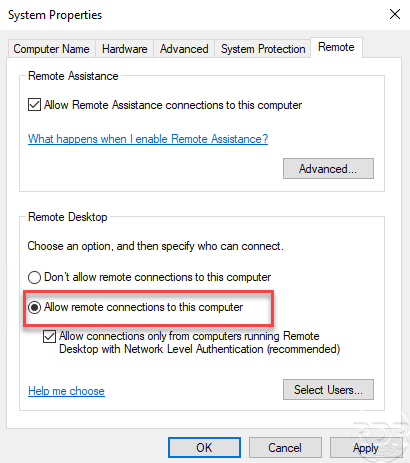Apply the settings with Apply button
This screenshot has height=463, width=410.
(x=366, y=447)
